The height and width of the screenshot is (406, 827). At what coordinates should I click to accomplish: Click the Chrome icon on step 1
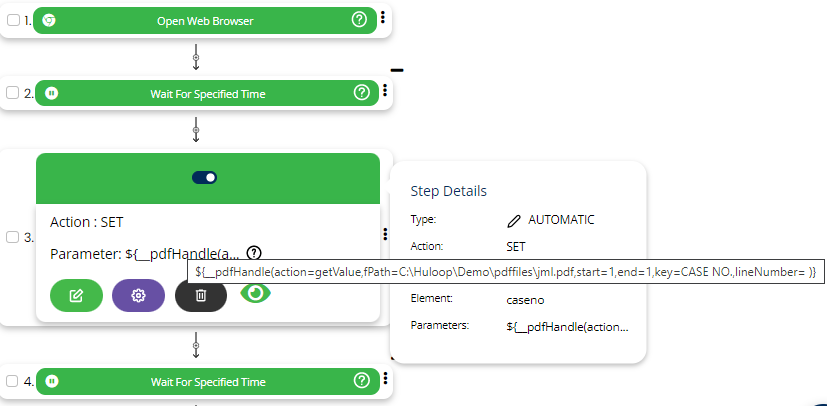click(50, 20)
